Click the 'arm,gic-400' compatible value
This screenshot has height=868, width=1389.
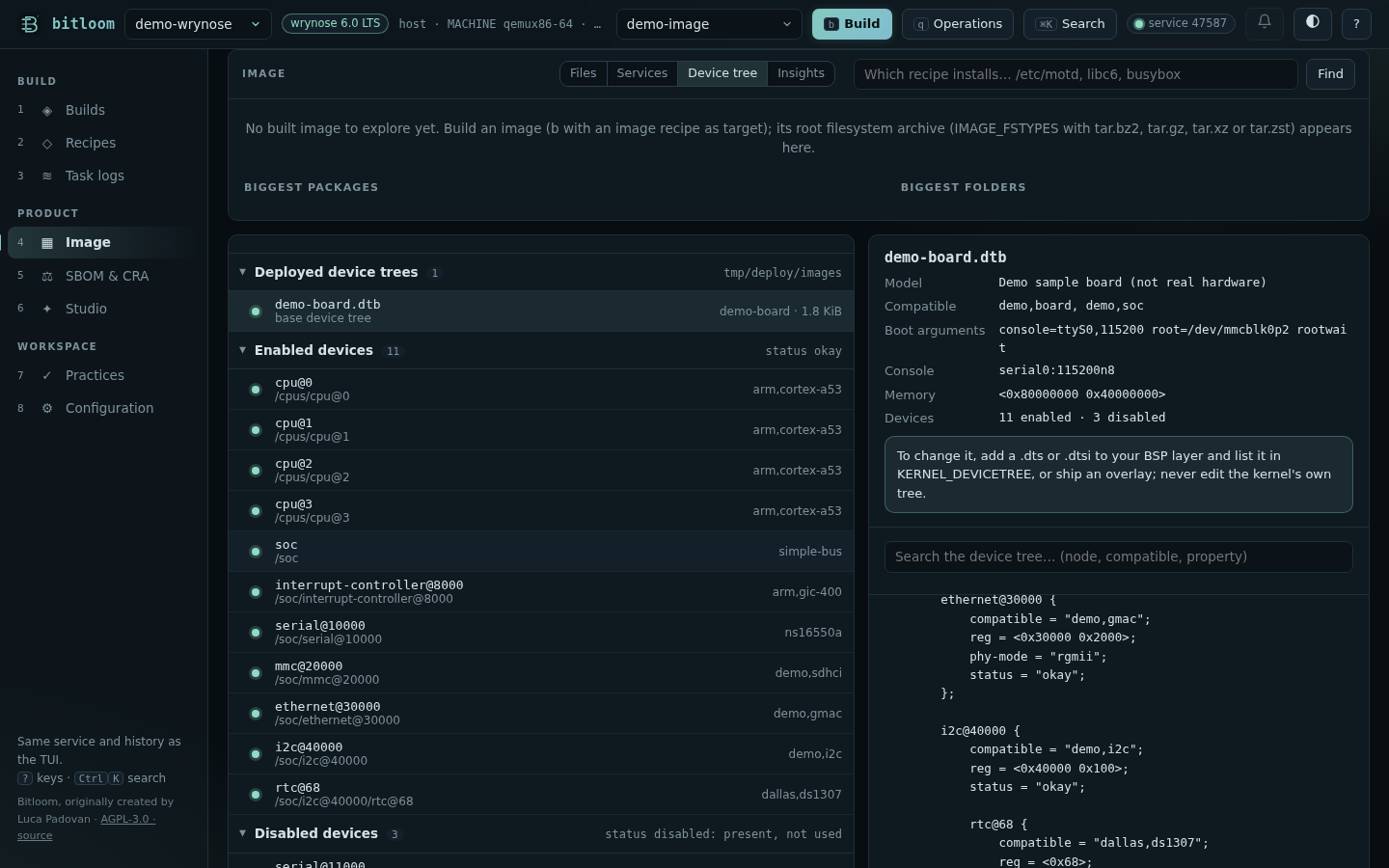(806, 592)
